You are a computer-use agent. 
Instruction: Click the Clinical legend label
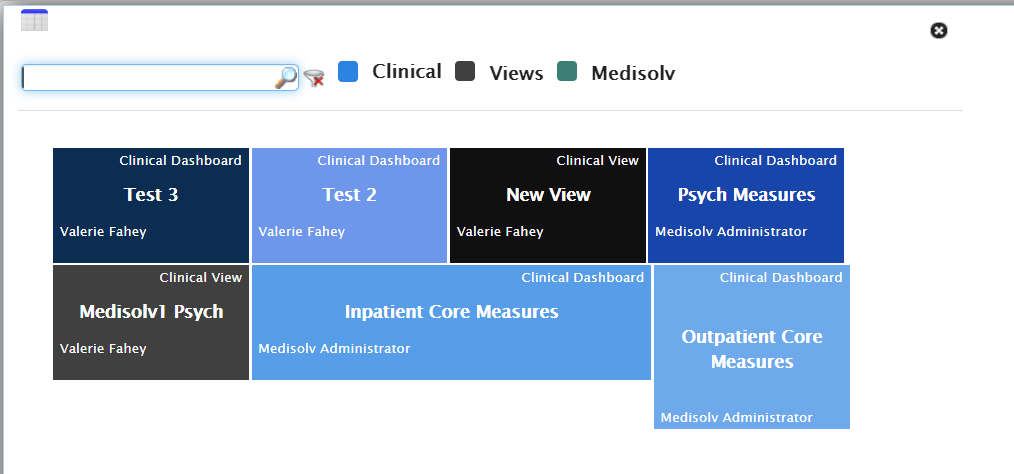tap(406, 72)
